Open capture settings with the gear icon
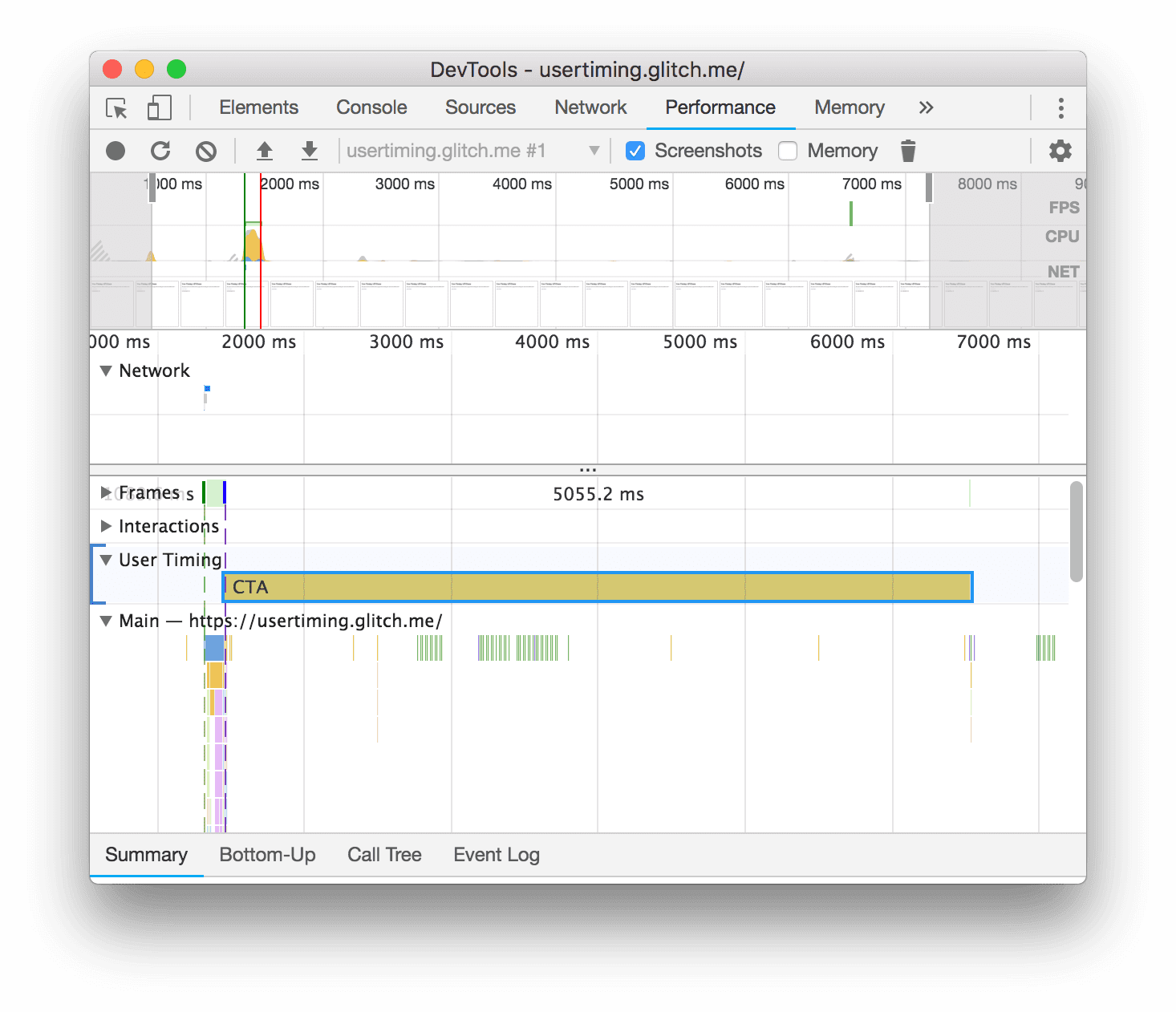The width and height of the screenshot is (1176, 1012). click(x=1060, y=150)
